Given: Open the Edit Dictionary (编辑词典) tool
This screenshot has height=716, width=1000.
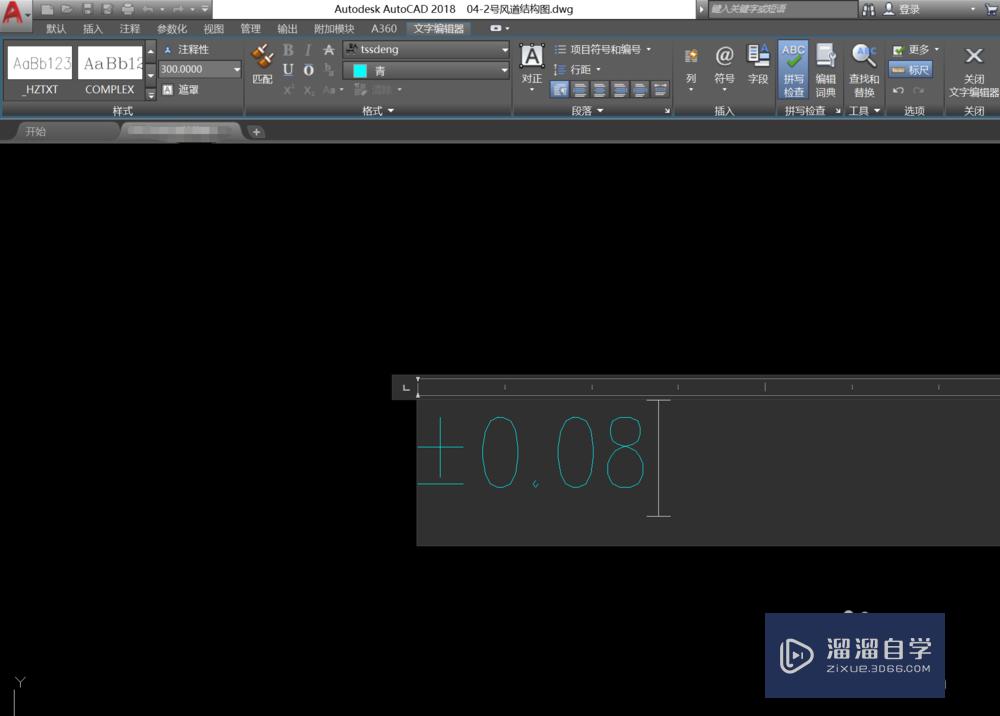Looking at the screenshot, I should [x=826, y=68].
